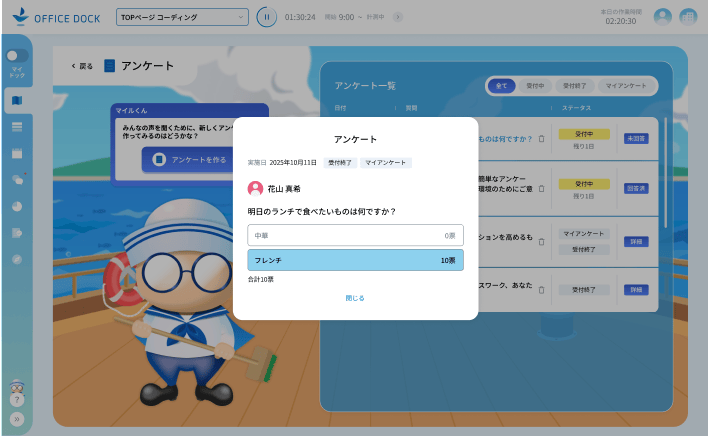Open the chat bubbles sidebar icon
Viewport: 708px width, 436px height.
pos(17,180)
